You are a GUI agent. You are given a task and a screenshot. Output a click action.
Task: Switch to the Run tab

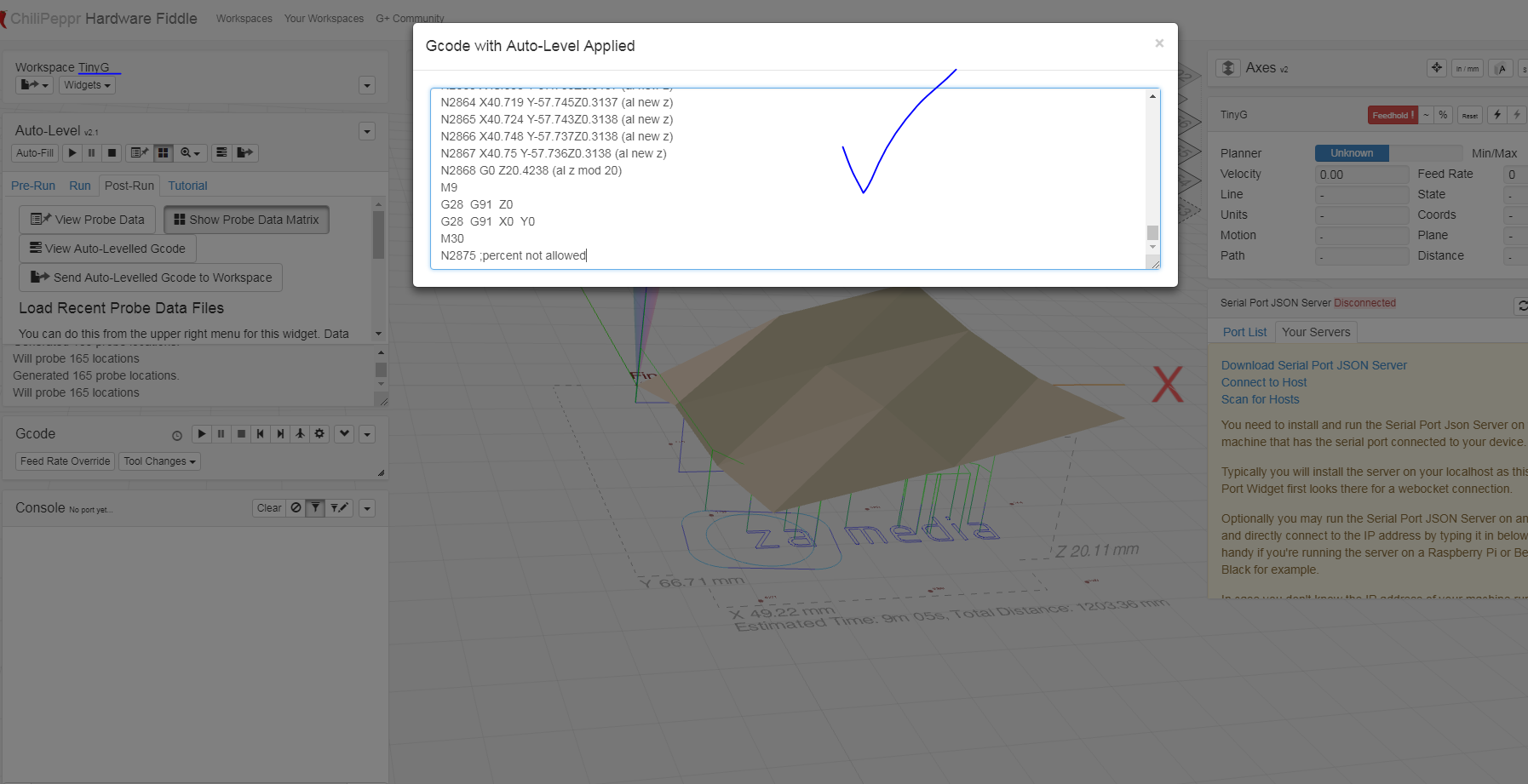(x=80, y=186)
